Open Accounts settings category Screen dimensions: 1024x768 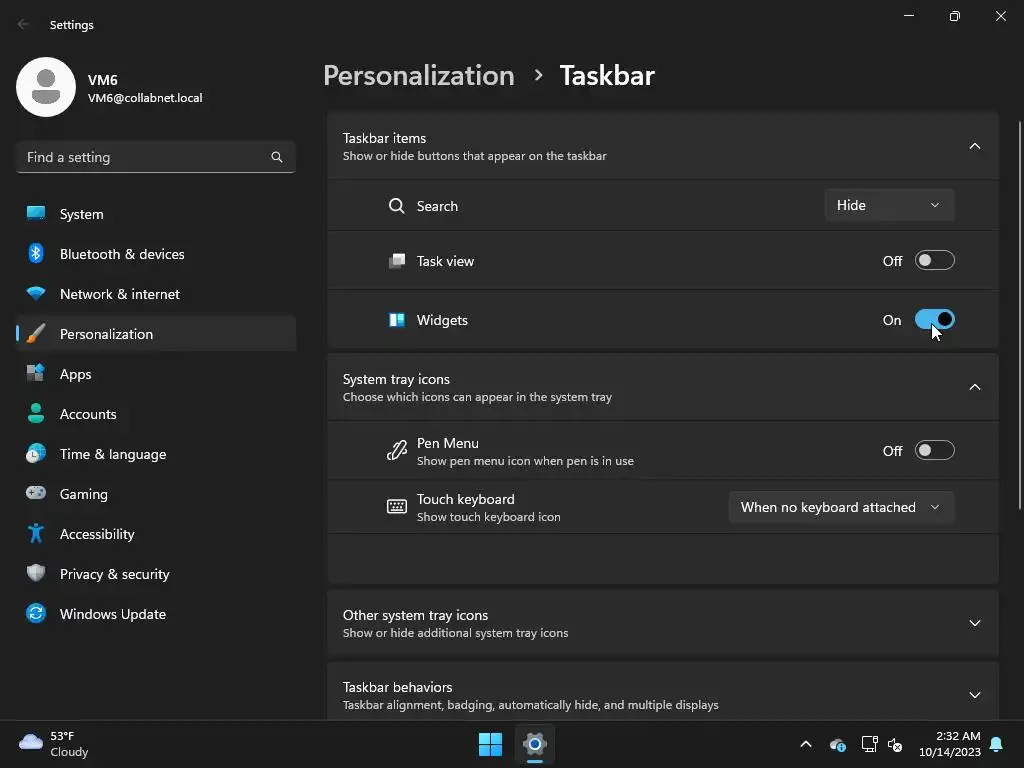tap(155, 414)
